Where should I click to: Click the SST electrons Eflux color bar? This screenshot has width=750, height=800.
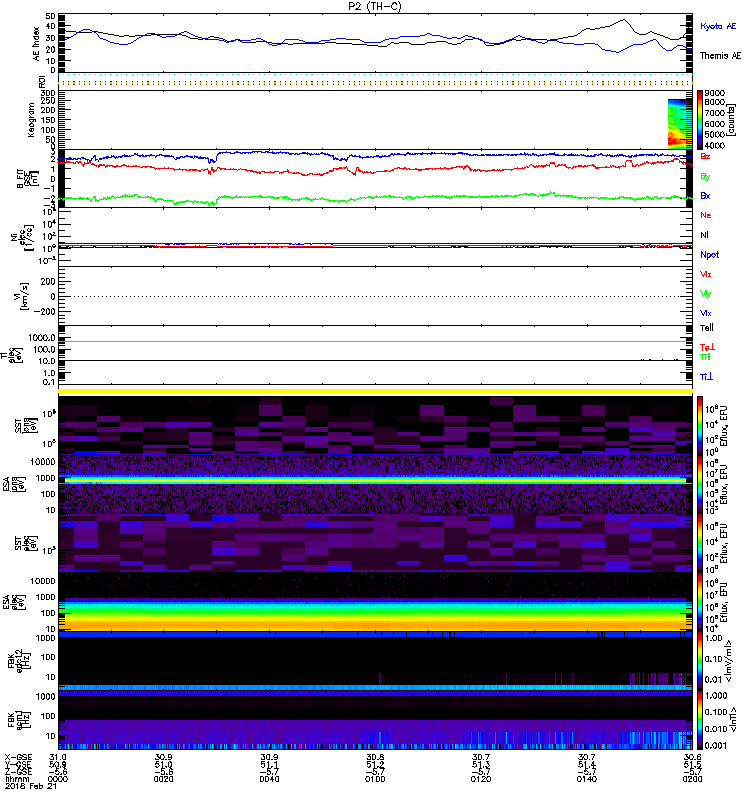tap(700, 543)
